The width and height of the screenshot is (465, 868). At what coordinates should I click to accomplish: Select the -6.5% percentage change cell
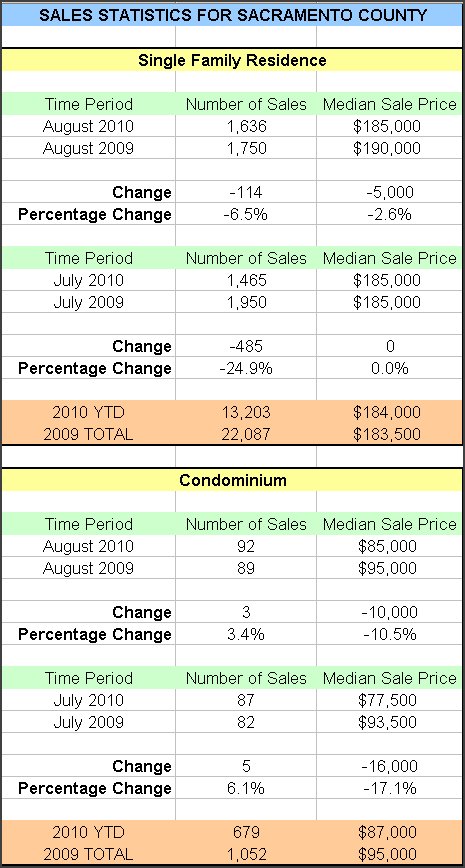pyautogui.click(x=246, y=214)
